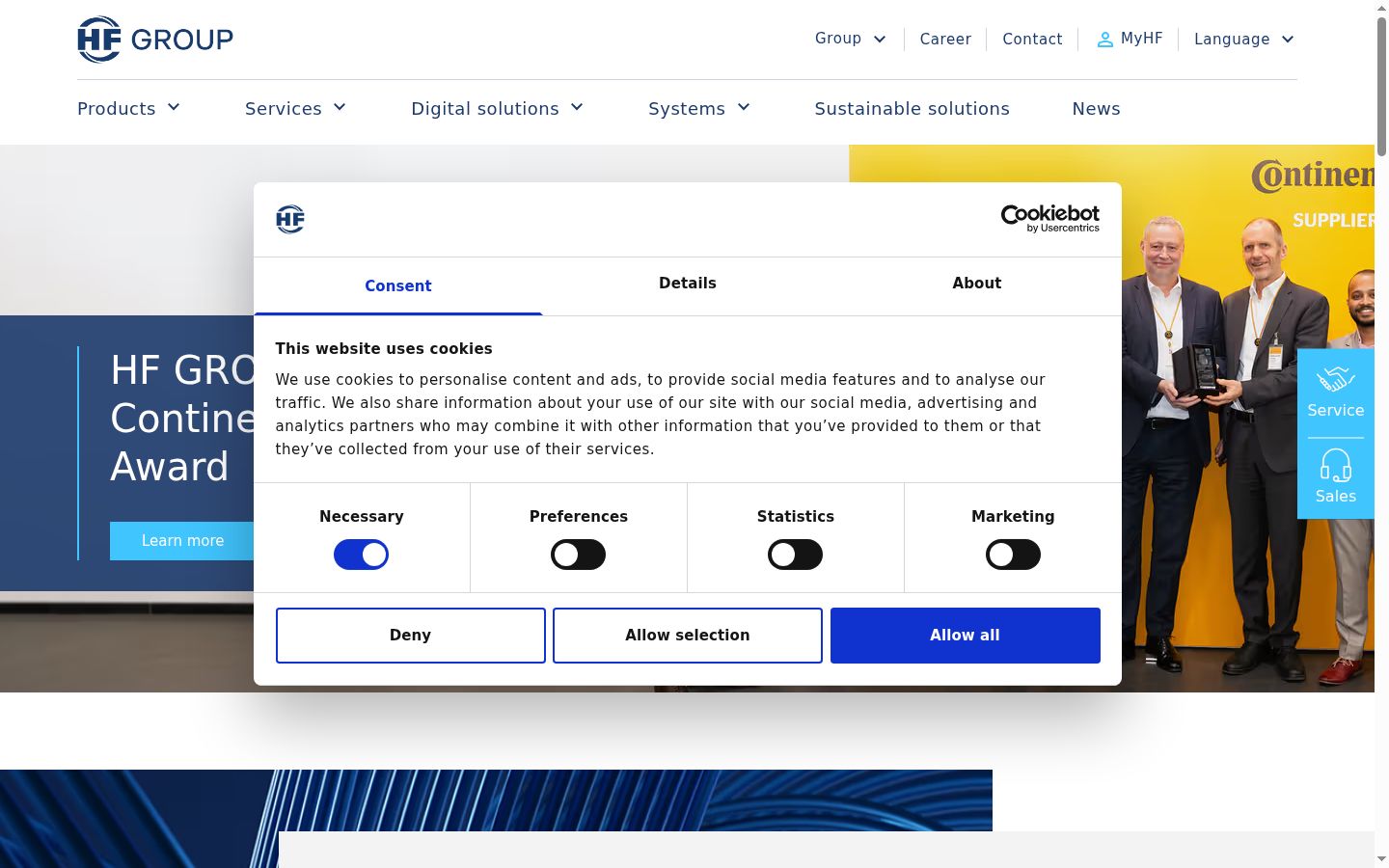Viewport: 1389px width, 868px height.
Task: Open the Sales headset icon panel
Action: point(1336,477)
